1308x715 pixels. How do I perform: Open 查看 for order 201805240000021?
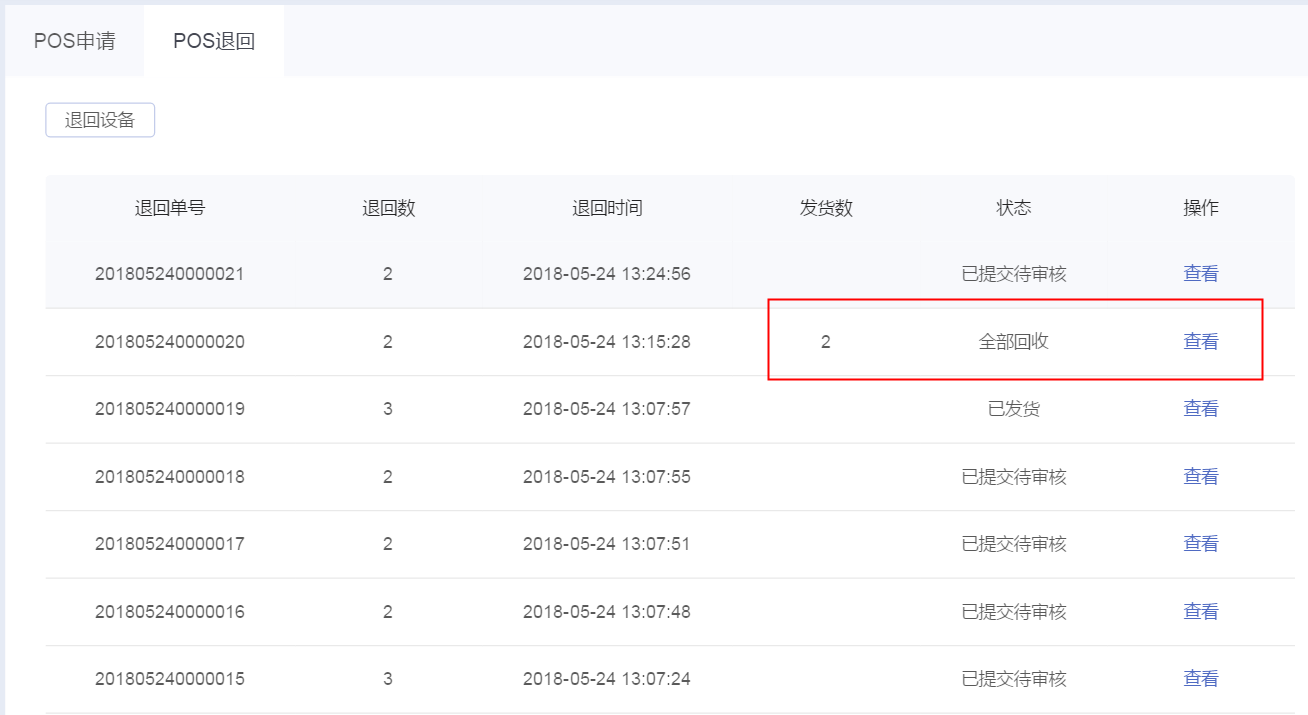coord(1201,274)
